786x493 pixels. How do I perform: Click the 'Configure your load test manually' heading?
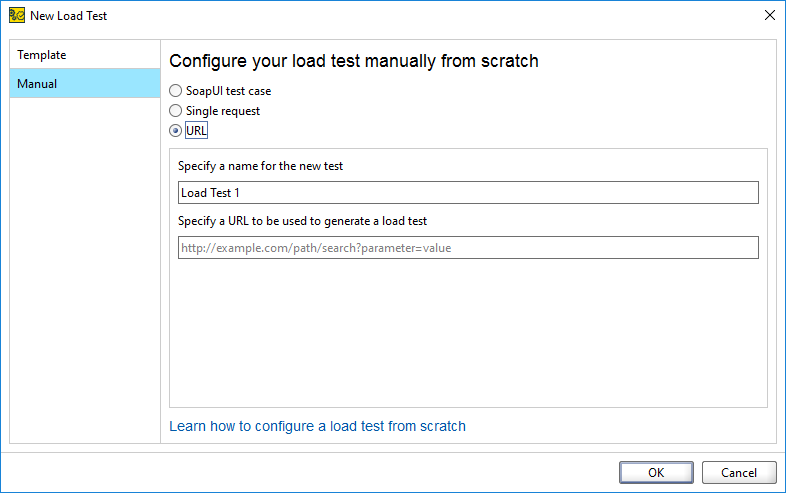pos(354,61)
